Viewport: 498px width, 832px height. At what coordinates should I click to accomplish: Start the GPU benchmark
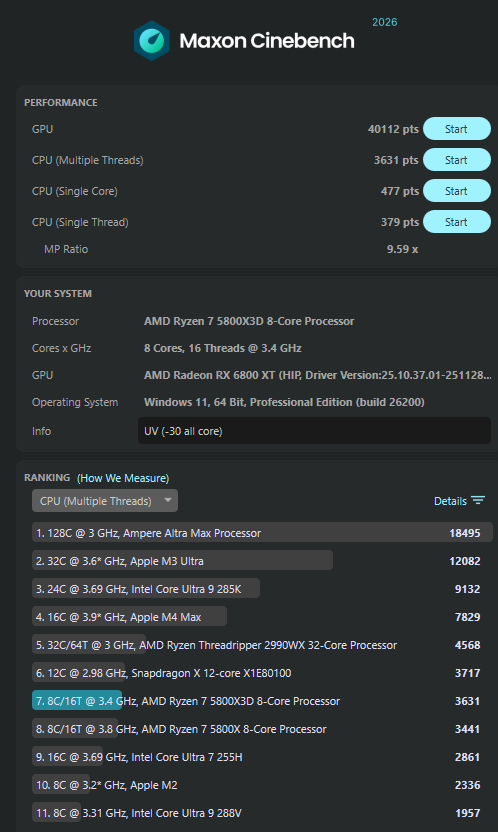coord(457,129)
